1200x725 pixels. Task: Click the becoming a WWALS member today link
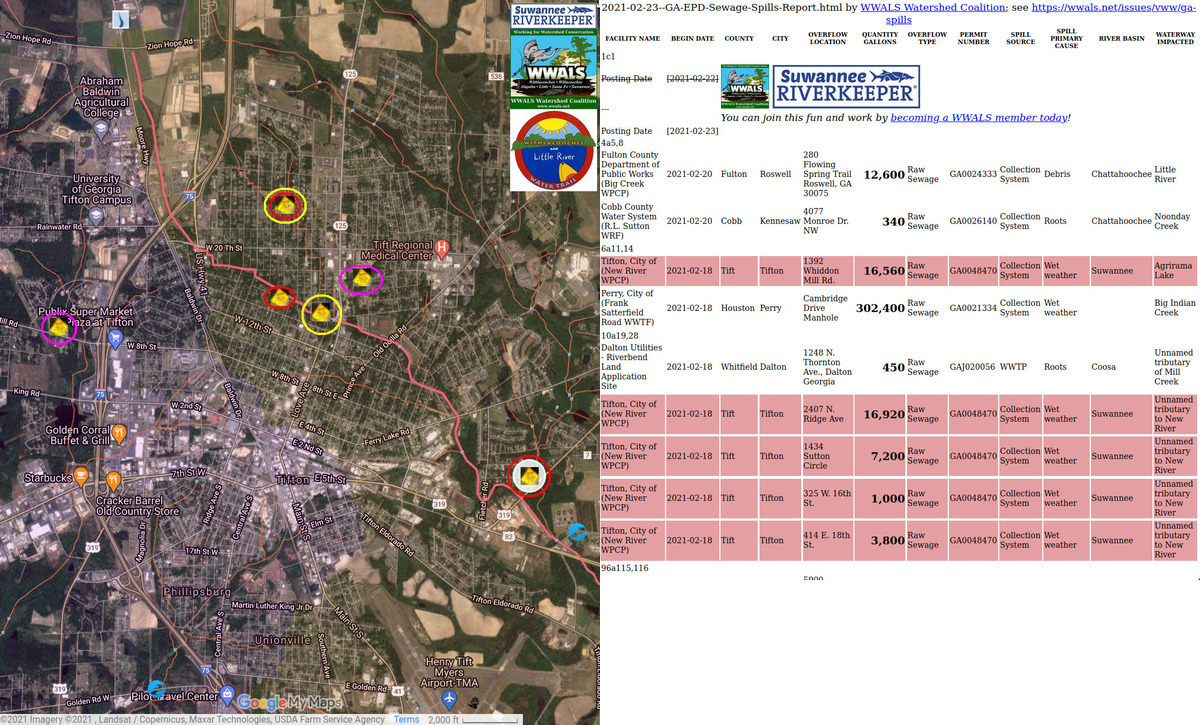coord(978,118)
